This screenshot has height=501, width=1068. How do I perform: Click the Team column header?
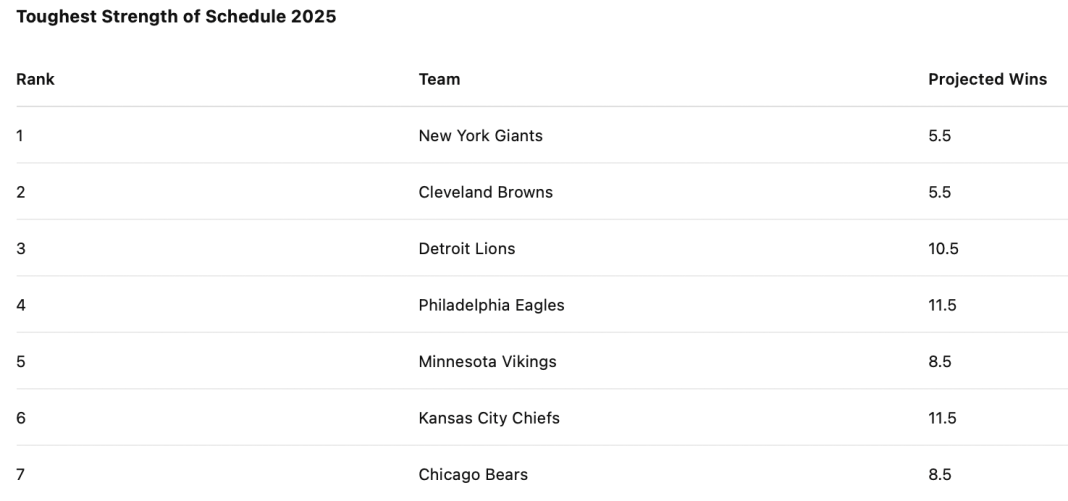tap(439, 79)
